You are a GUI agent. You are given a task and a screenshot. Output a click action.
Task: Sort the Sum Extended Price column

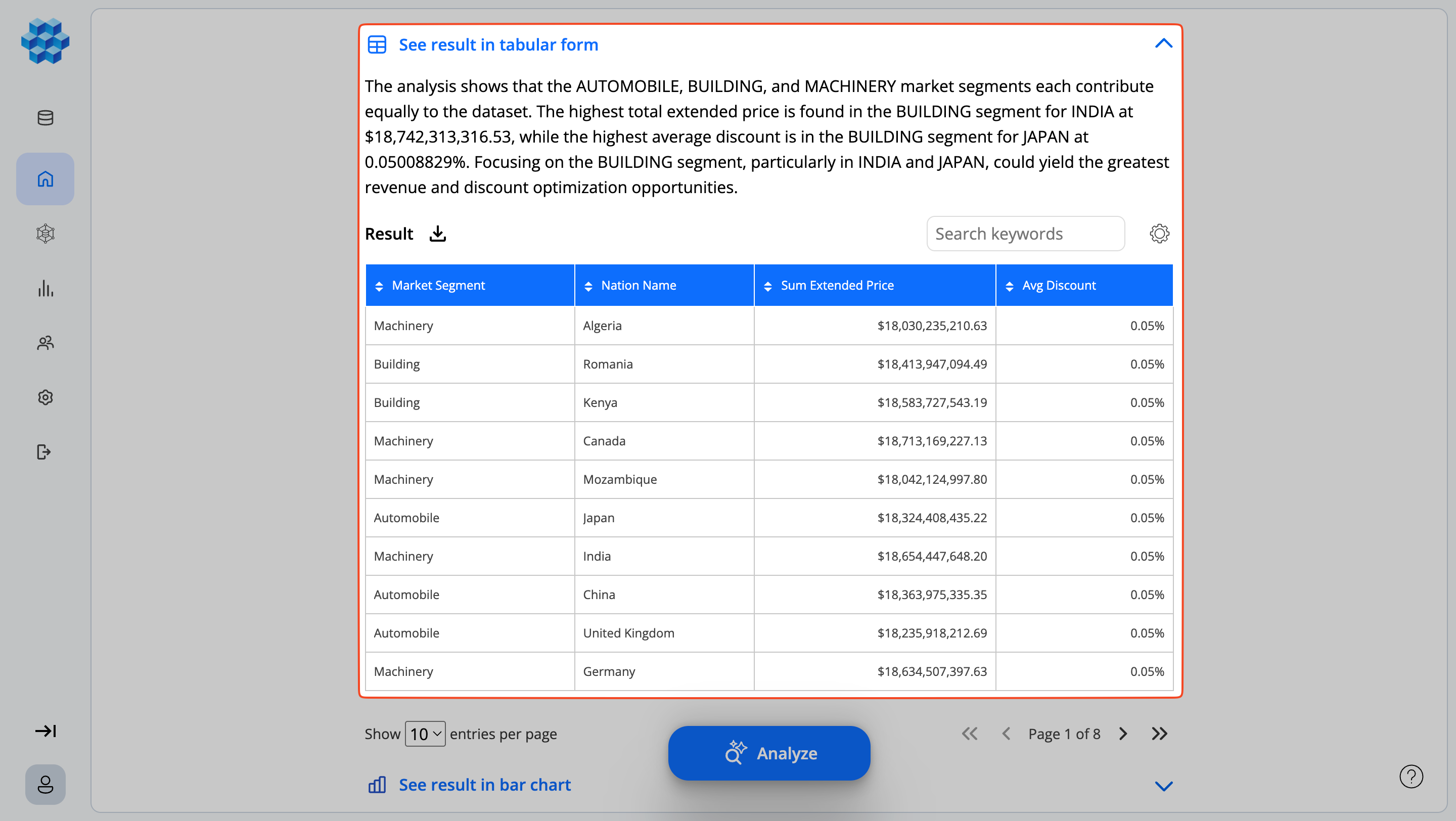(x=768, y=285)
